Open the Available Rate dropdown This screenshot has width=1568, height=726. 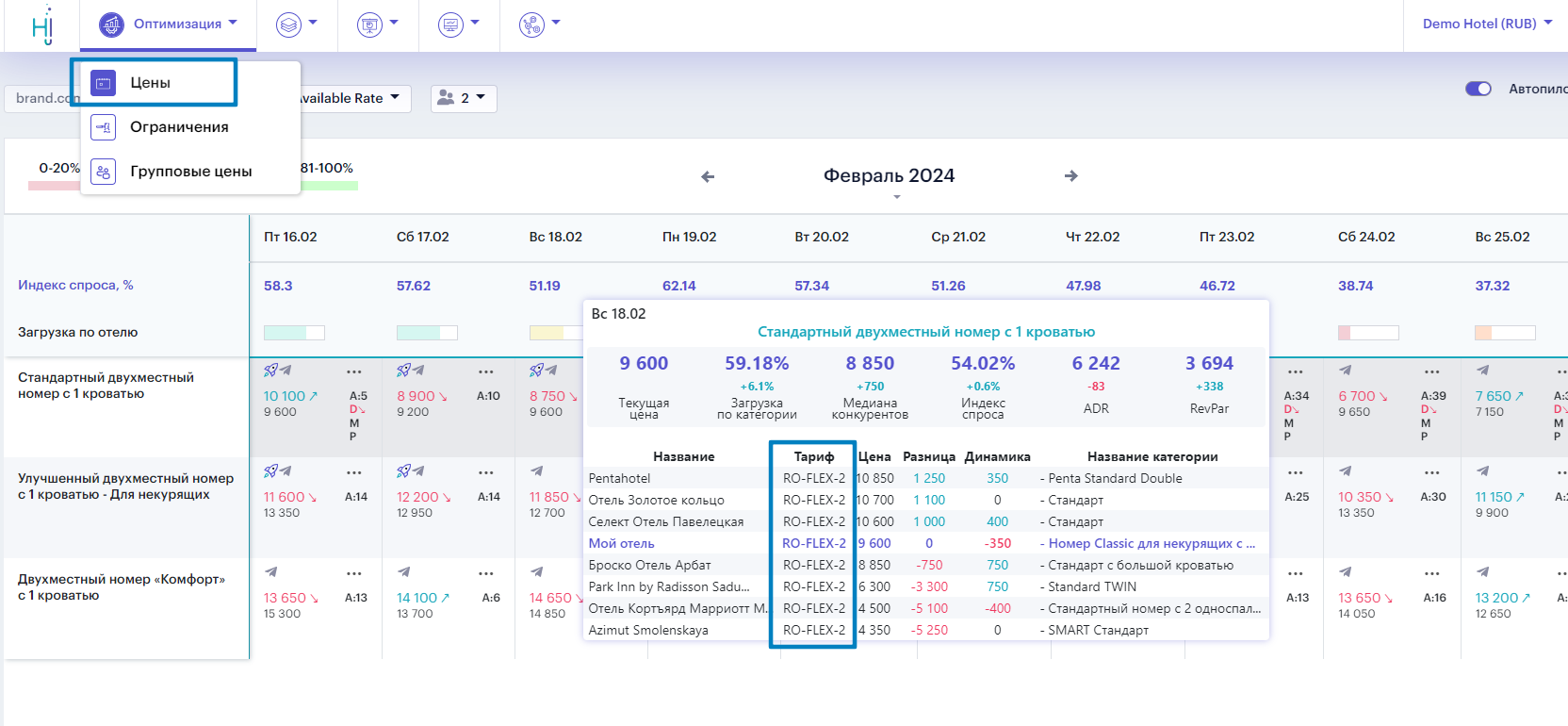[353, 98]
